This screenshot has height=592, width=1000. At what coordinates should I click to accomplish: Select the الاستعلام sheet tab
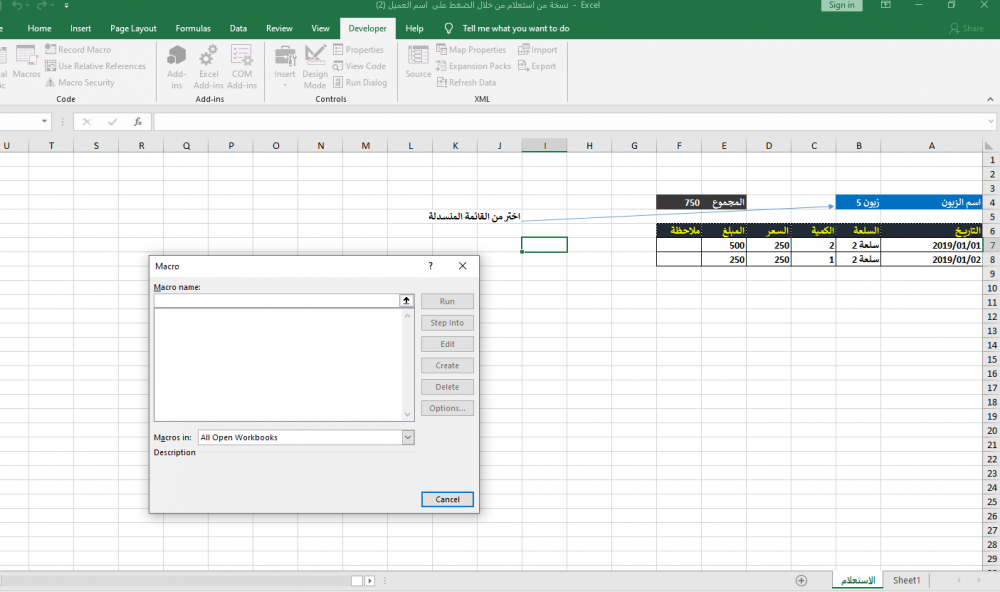(858, 580)
